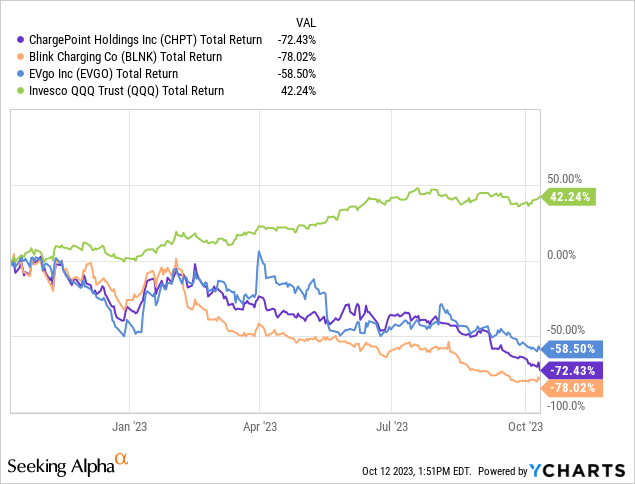Click the Seeking Alpha alpha symbol

click(x=122, y=460)
